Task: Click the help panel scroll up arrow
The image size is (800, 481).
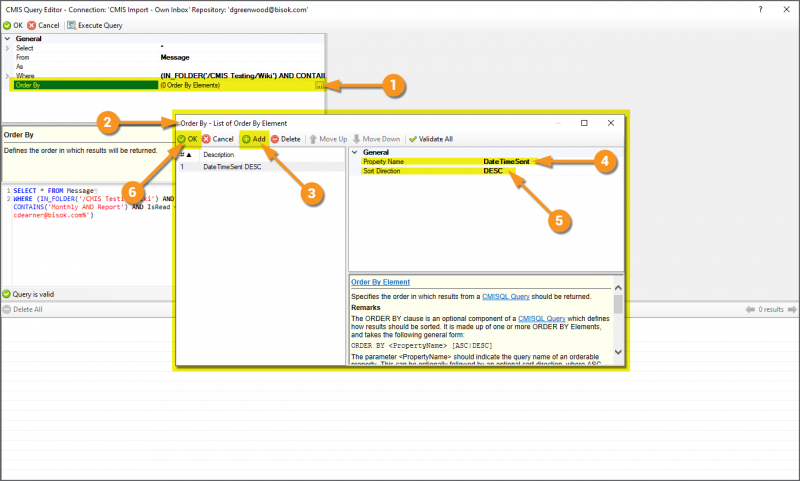Action: coord(618,288)
